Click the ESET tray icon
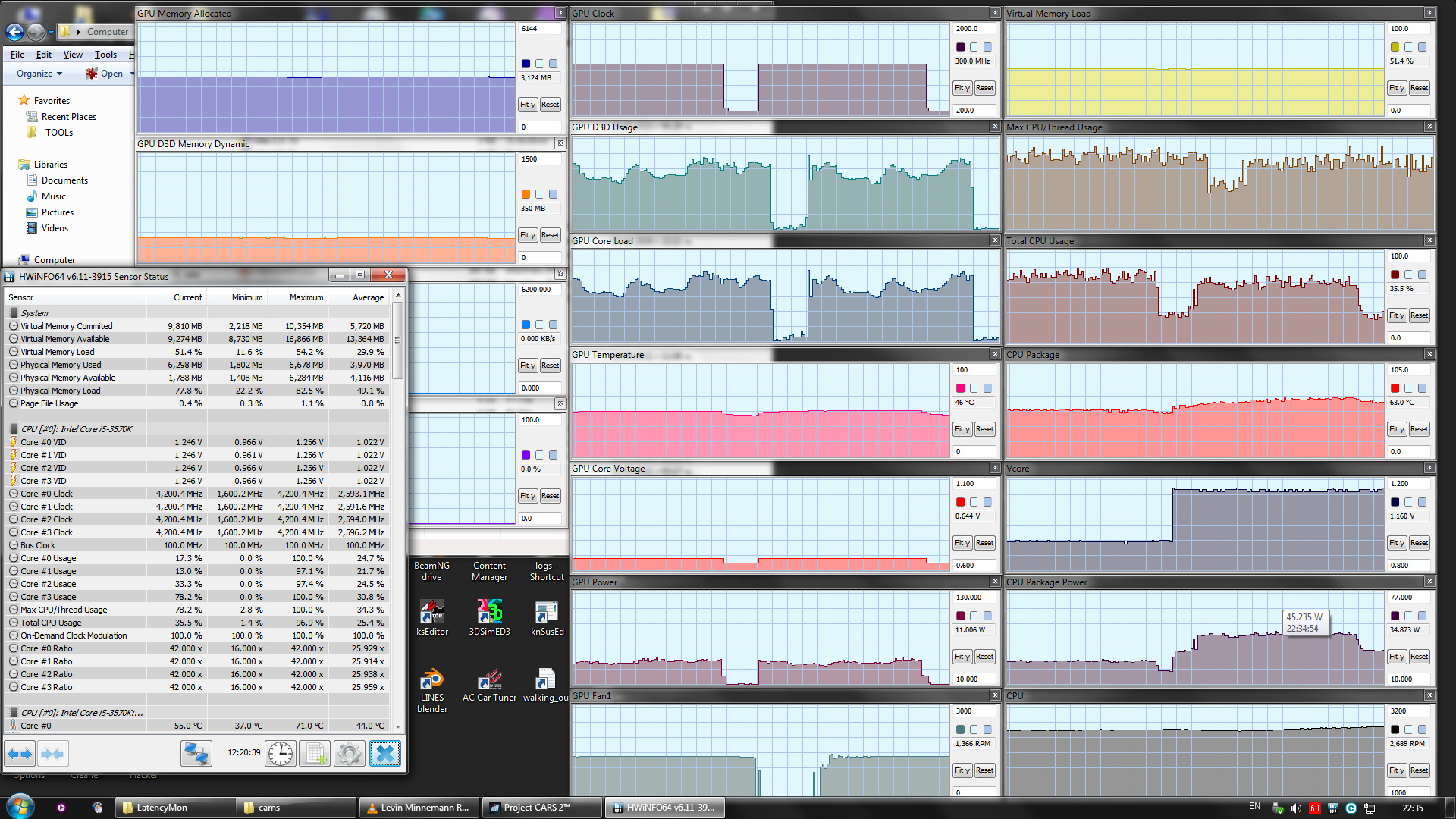This screenshot has width=1456, height=819. click(x=1351, y=808)
